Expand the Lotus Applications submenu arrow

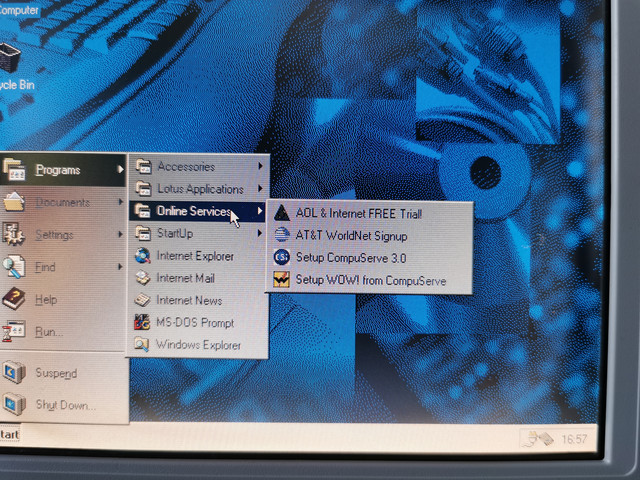tap(260, 189)
